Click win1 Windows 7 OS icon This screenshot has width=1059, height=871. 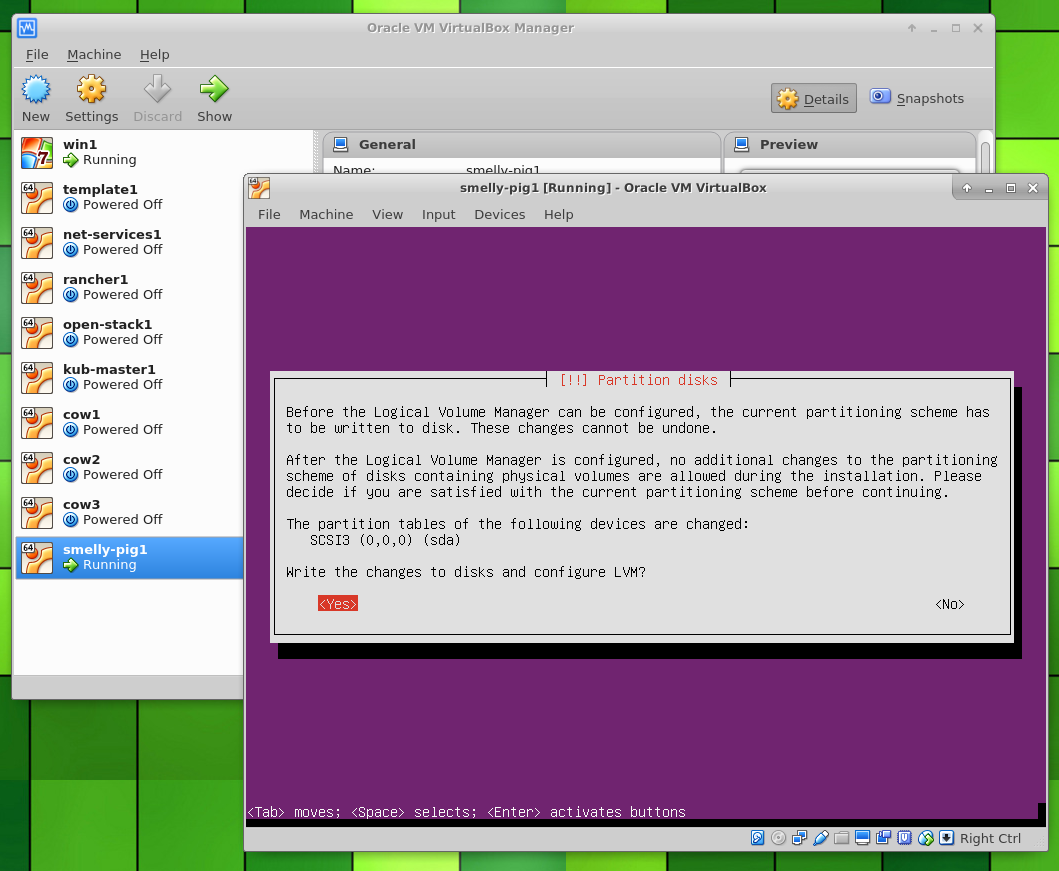coord(36,153)
